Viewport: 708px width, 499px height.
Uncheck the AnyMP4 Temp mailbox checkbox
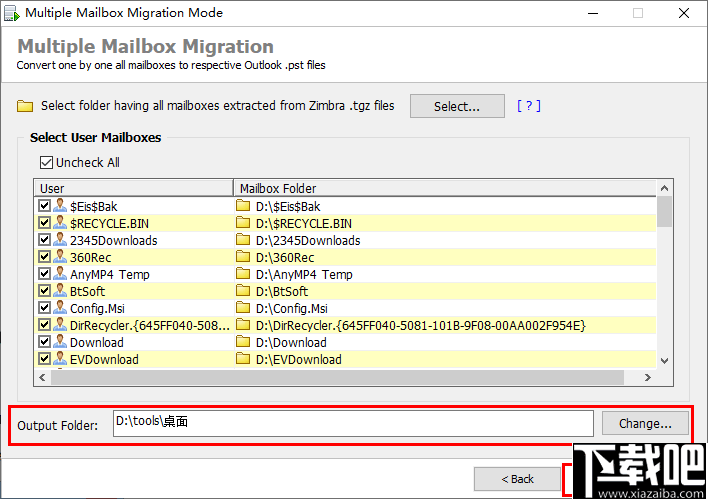[44, 274]
